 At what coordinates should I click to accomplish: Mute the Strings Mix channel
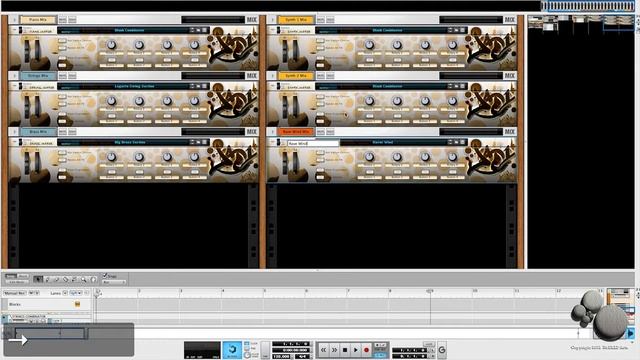(62, 76)
